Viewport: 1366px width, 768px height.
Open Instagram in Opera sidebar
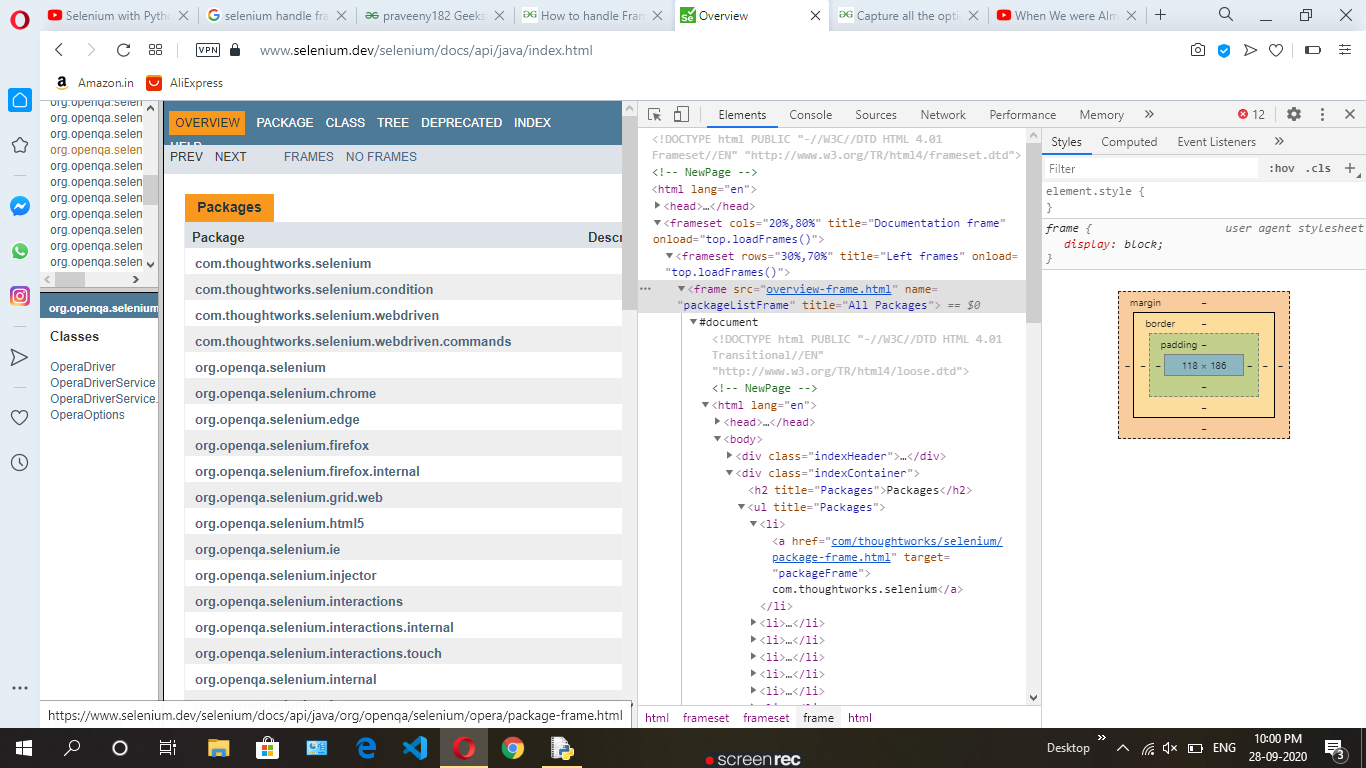click(x=19, y=296)
